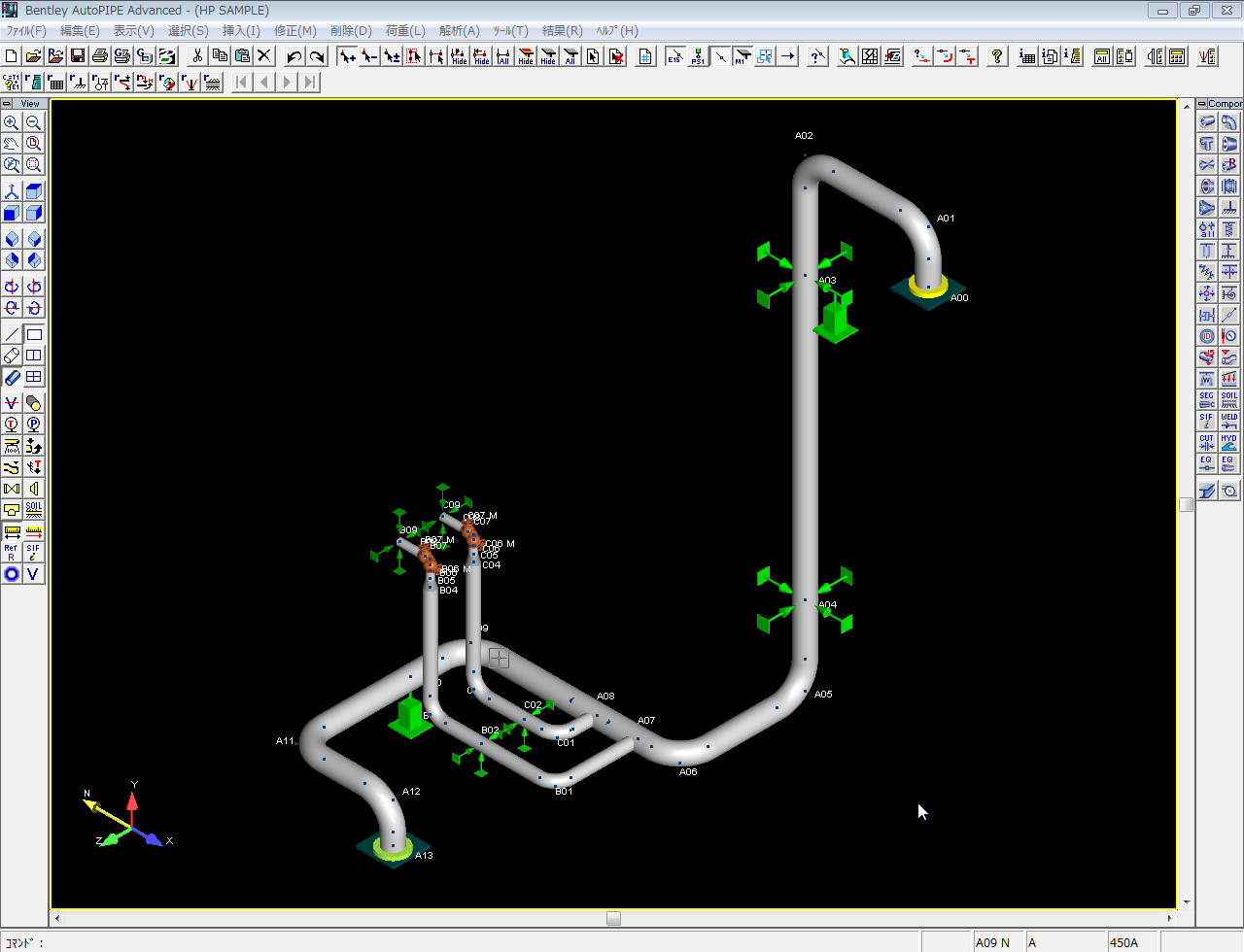
Task: Open the 荷重(L) Load menu
Action: [405, 31]
